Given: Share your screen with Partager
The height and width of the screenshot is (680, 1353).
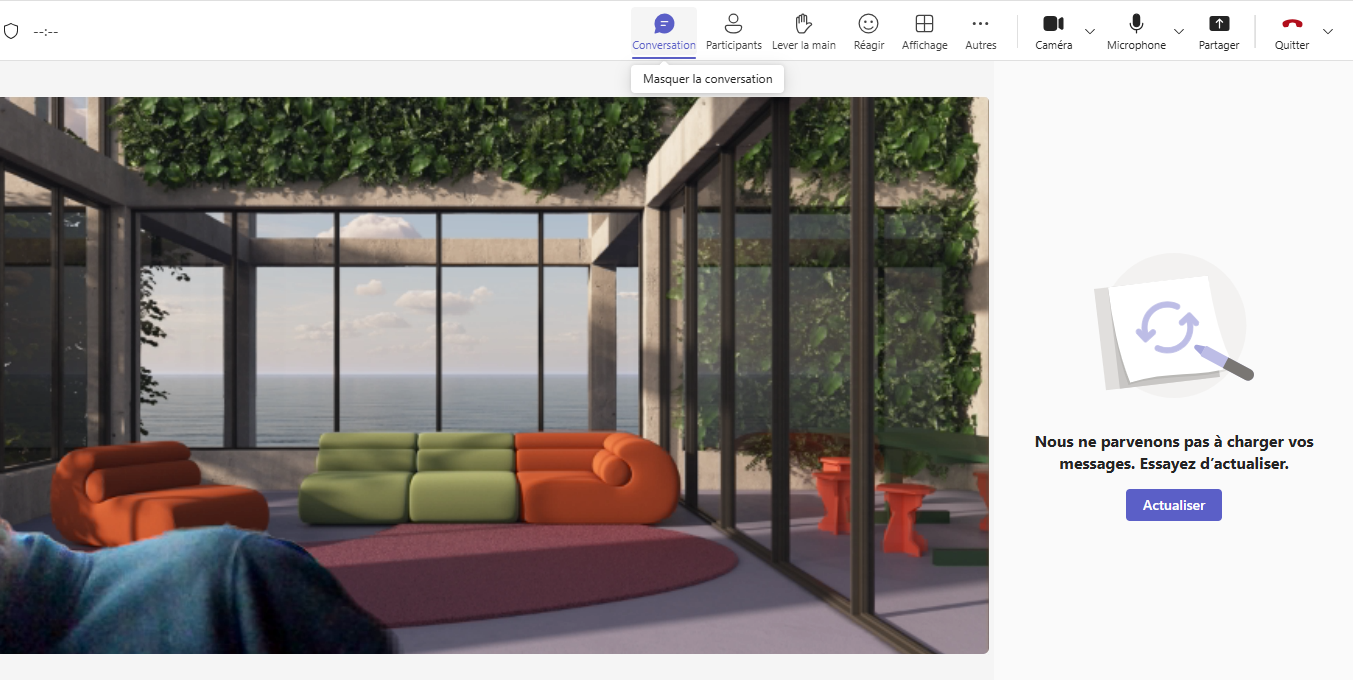Looking at the screenshot, I should [x=1219, y=32].
